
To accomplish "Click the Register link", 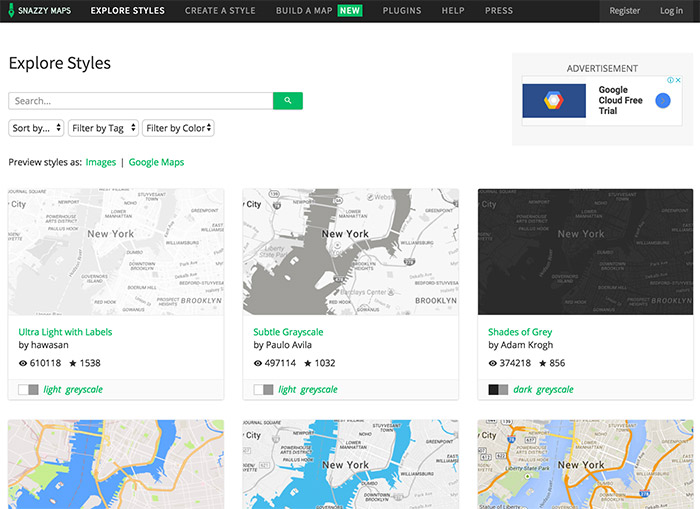I will pyautogui.click(x=625, y=11).
